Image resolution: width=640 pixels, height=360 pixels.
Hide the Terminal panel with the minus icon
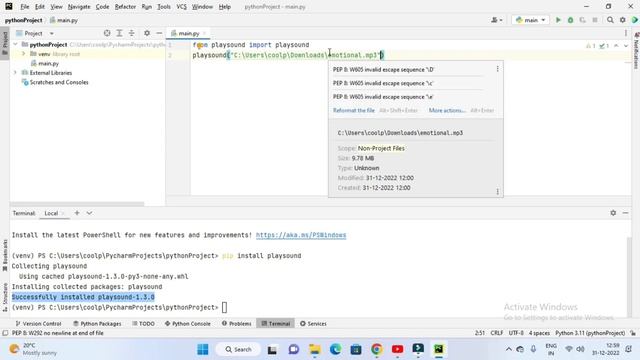click(x=625, y=213)
